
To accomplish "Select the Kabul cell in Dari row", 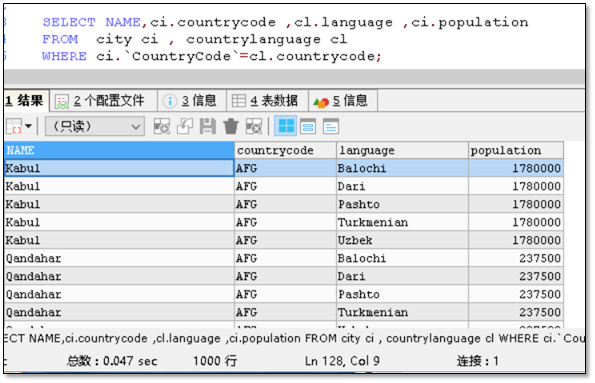I will tap(119, 186).
